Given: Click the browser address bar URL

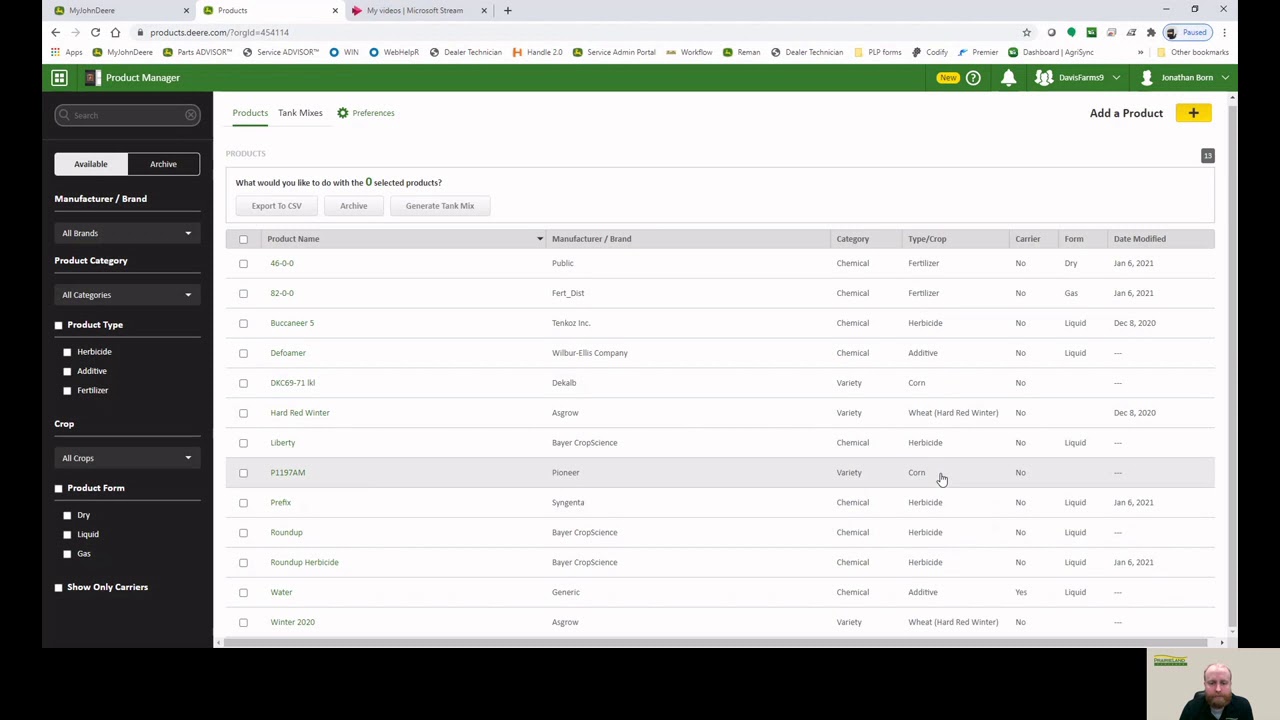Looking at the screenshot, I should (x=219, y=32).
